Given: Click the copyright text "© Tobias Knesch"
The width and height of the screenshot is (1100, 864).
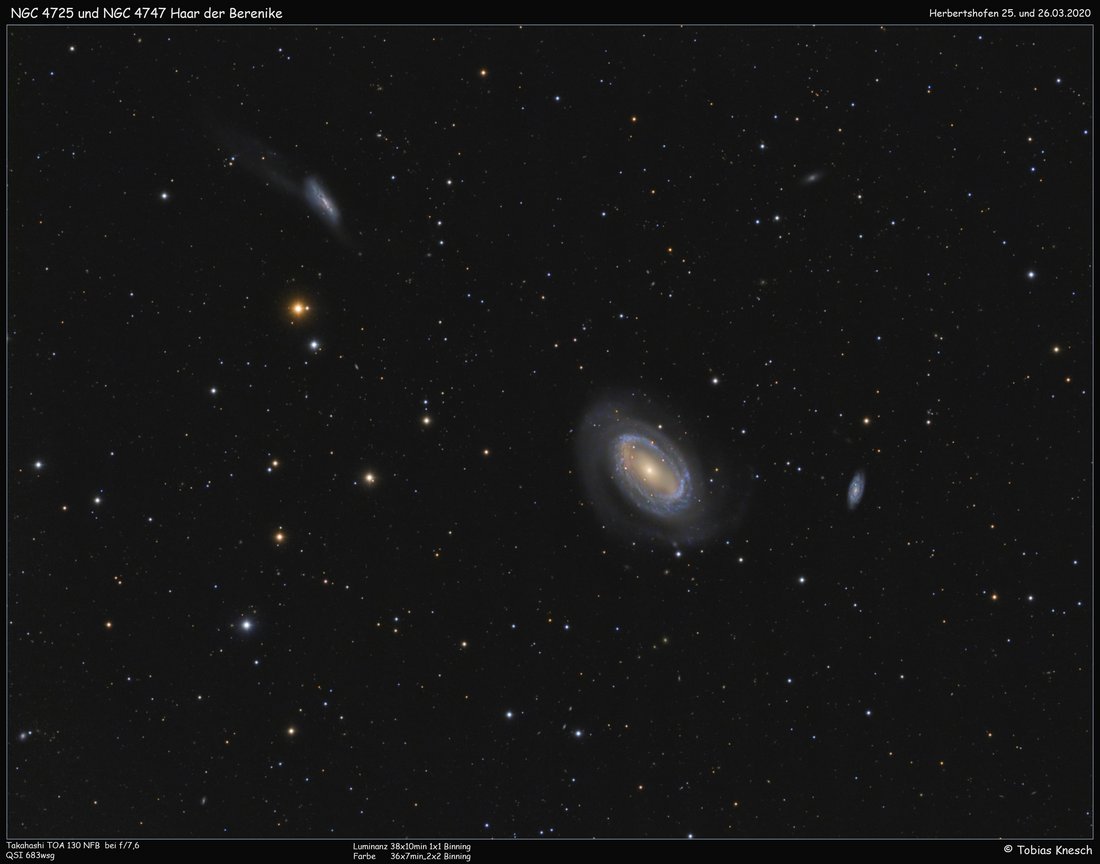Looking at the screenshot, I should pyautogui.click(x=1047, y=850).
